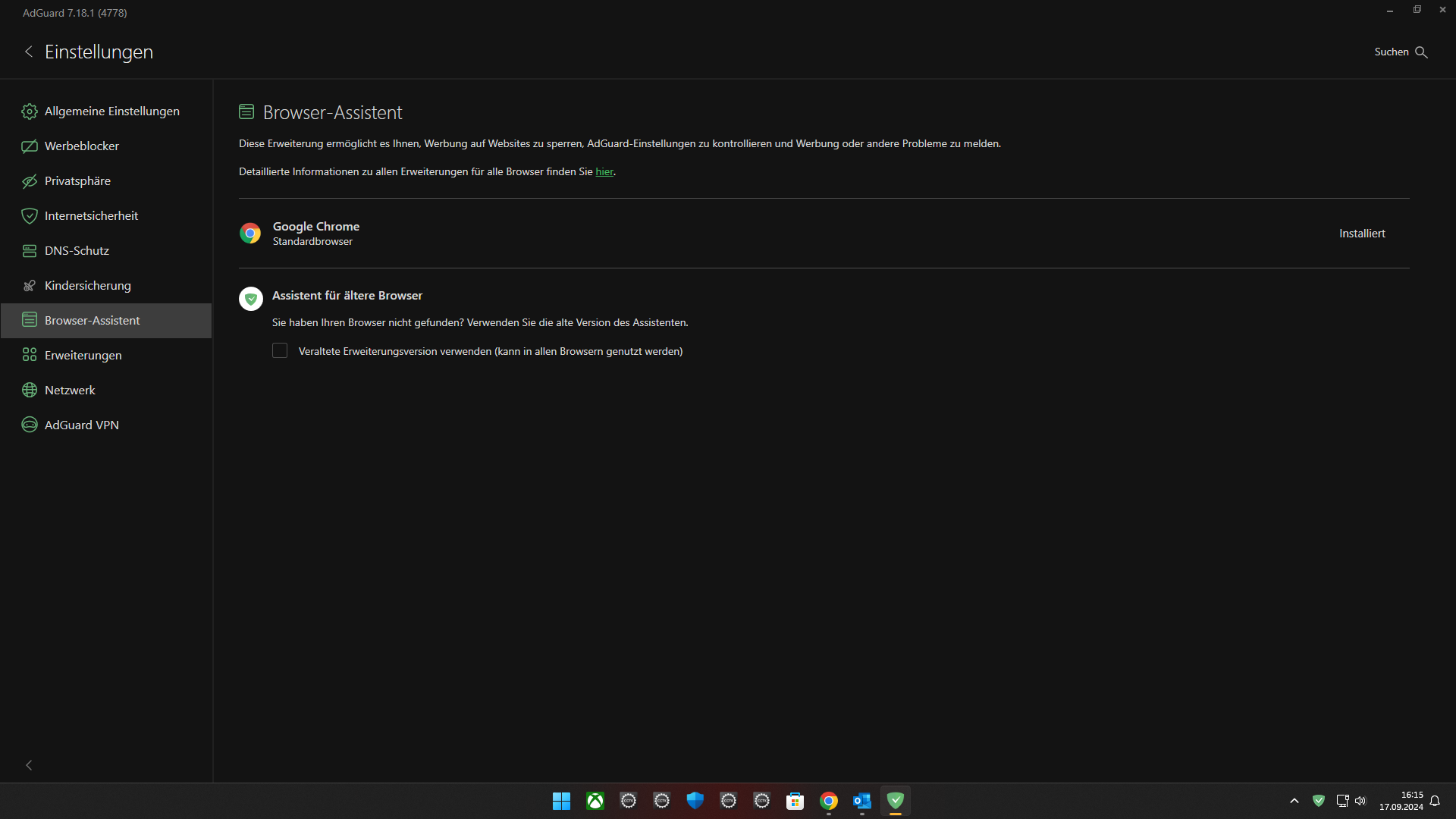The width and height of the screenshot is (1456, 819).
Task: Click the Allgemeine Einstellungen gear icon
Action: point(30,111)
